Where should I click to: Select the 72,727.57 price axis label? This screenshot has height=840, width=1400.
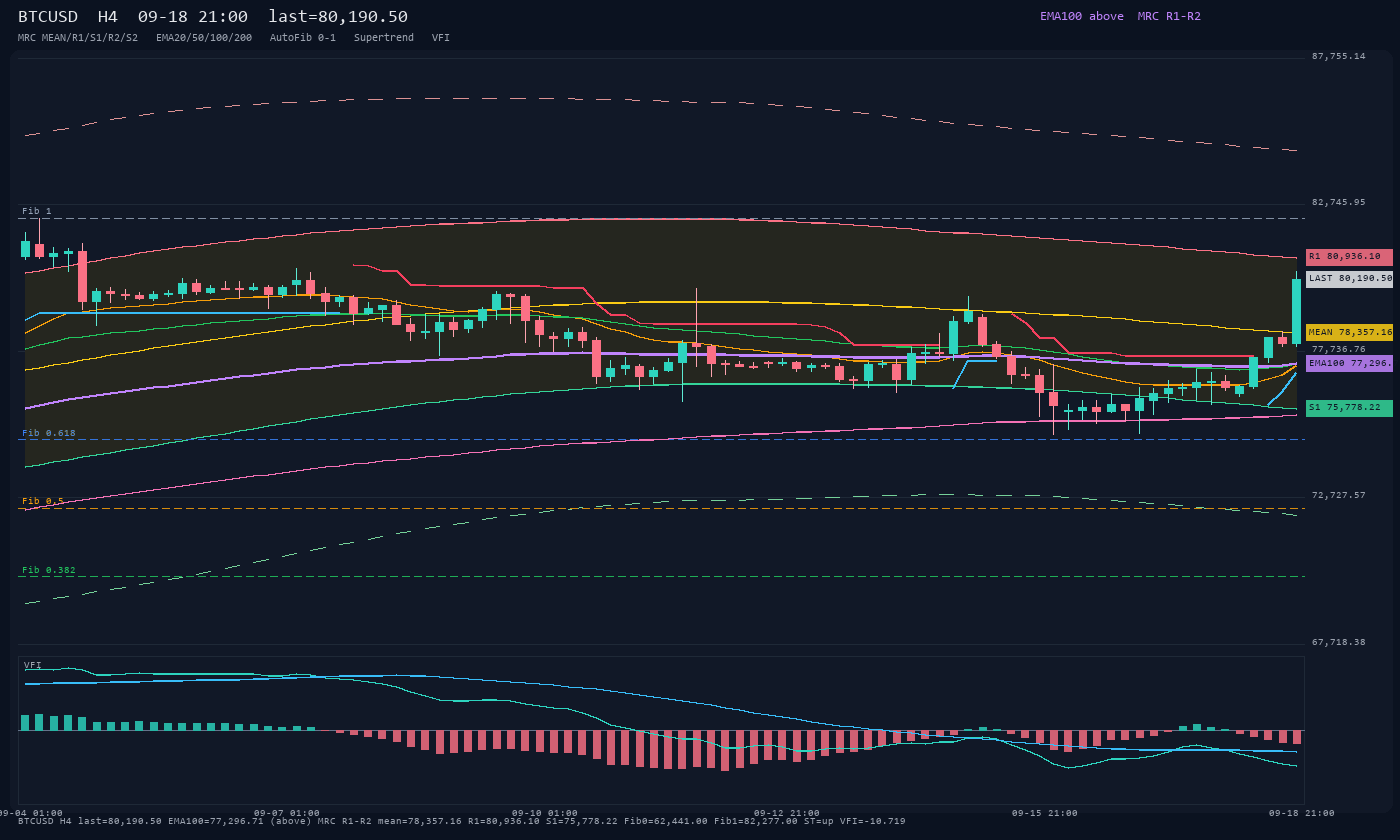(x=1338, y=495)
